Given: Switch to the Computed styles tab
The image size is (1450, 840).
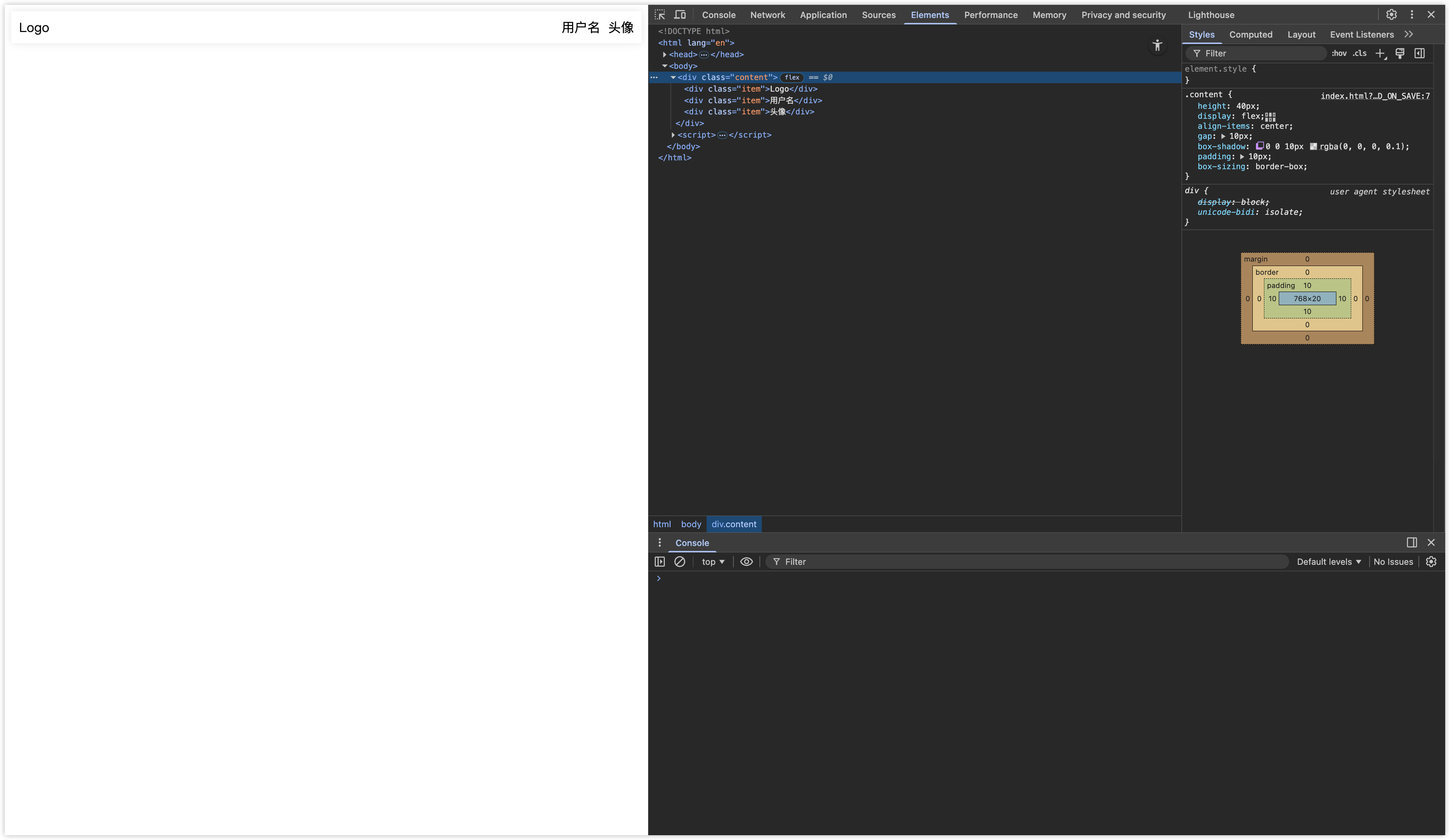Looking at the screenshot, I should [x=1250, y=34].
